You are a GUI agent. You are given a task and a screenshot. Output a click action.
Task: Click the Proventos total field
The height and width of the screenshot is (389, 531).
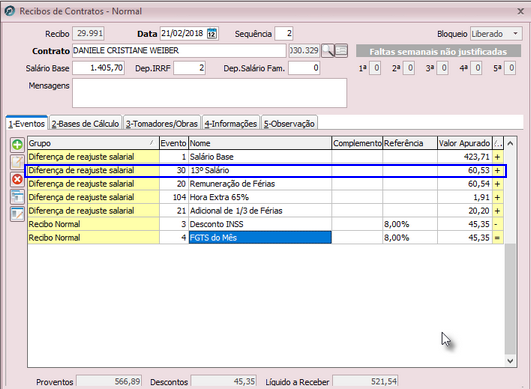(109, 382)
